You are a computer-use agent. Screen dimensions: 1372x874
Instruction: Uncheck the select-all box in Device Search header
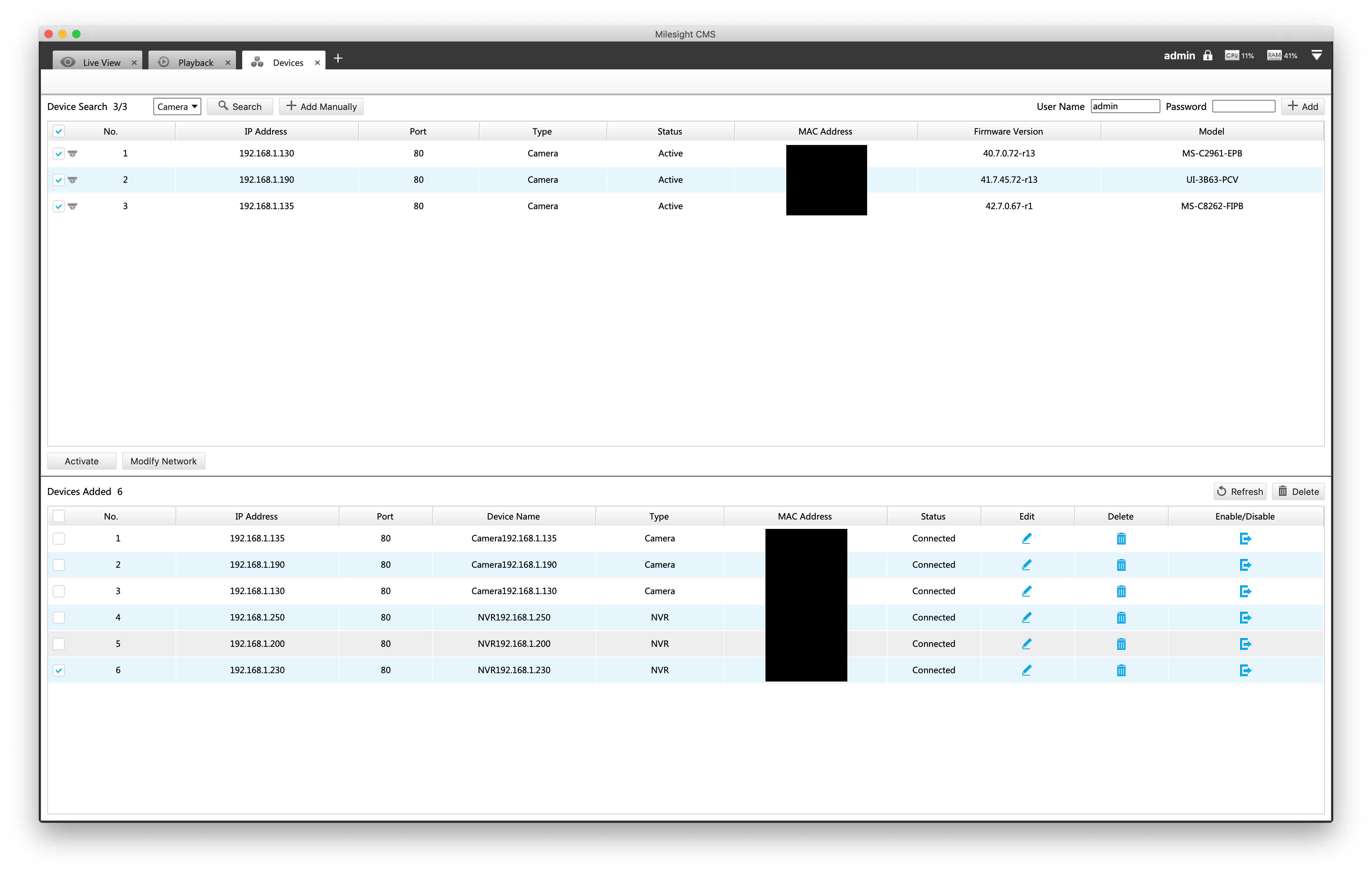59,131
